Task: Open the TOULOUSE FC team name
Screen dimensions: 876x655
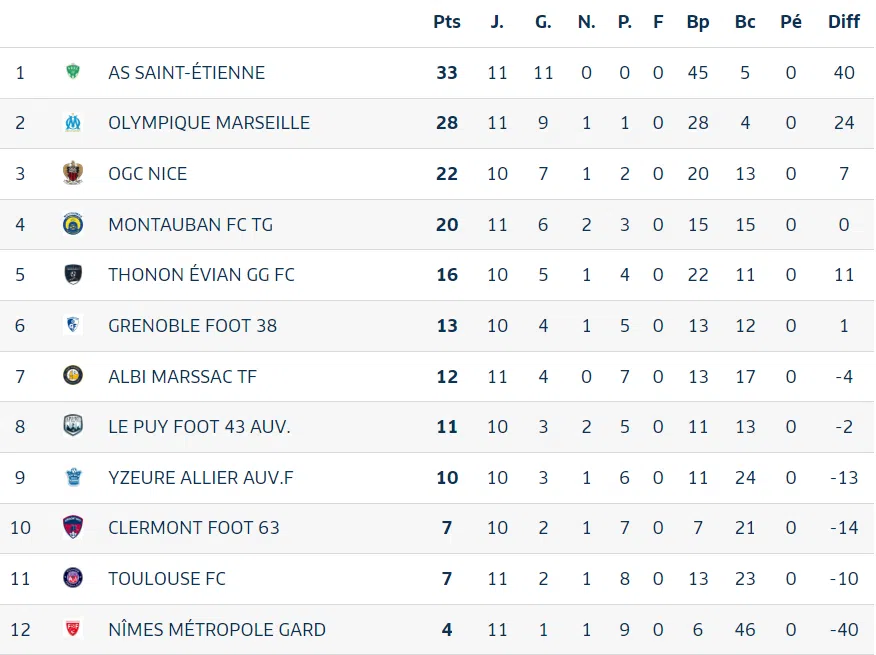Action: click(x=167, y=578)
